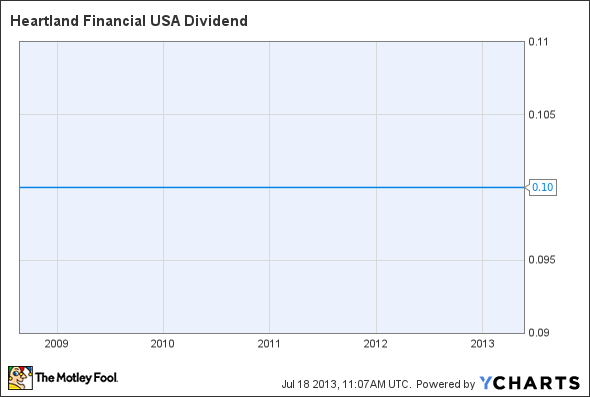Click the 0.09 y-axis label
The image size is (590, 397).
tap(538, 333)
